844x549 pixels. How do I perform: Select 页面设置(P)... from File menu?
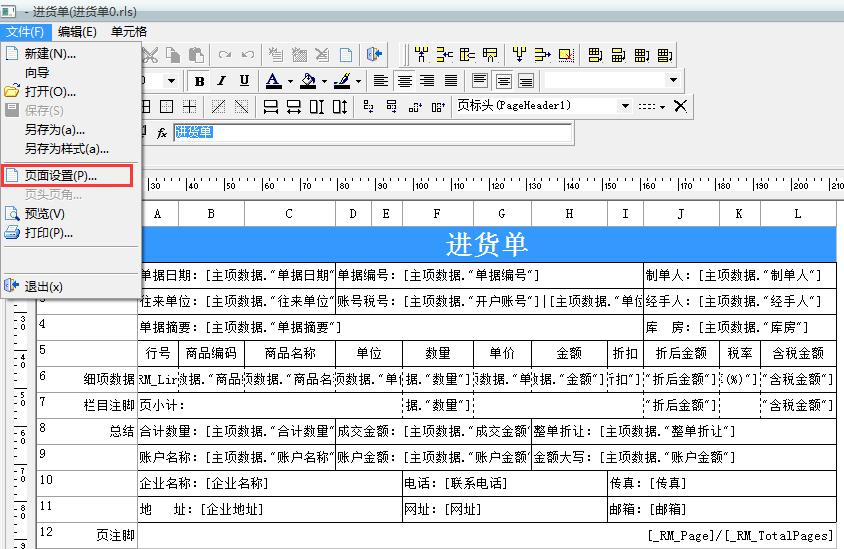(60, 176)
